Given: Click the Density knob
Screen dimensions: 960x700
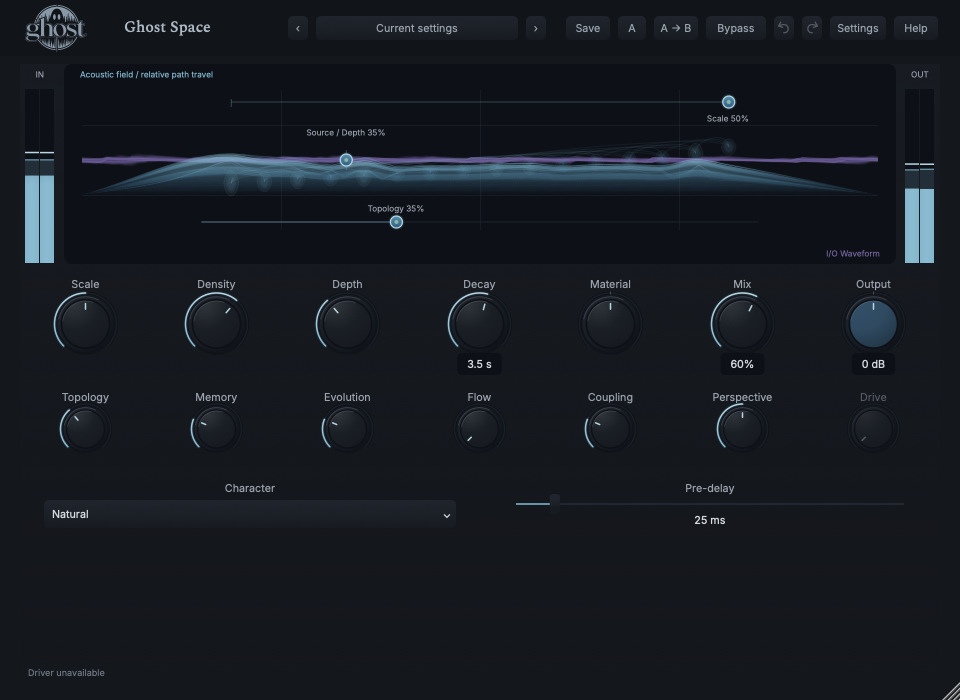Looking at the screenshot, I should point(216,323).
